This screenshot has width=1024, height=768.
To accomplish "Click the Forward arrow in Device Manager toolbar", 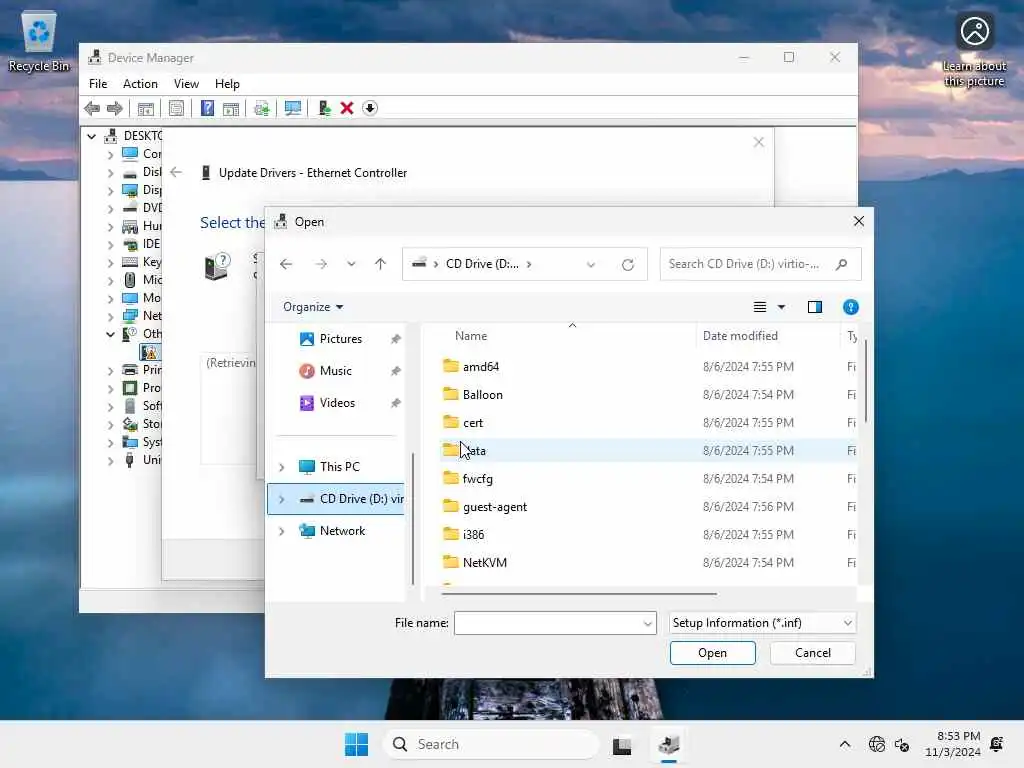I will tap(114, 108).
